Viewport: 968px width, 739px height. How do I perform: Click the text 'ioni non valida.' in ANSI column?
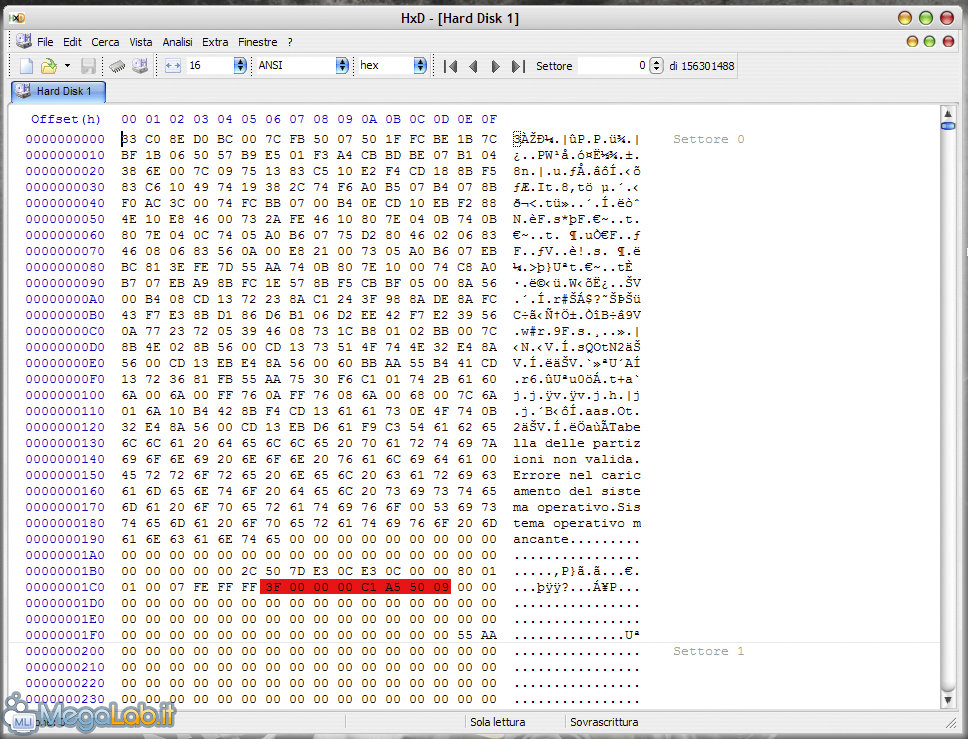click(x=577, y=459)
